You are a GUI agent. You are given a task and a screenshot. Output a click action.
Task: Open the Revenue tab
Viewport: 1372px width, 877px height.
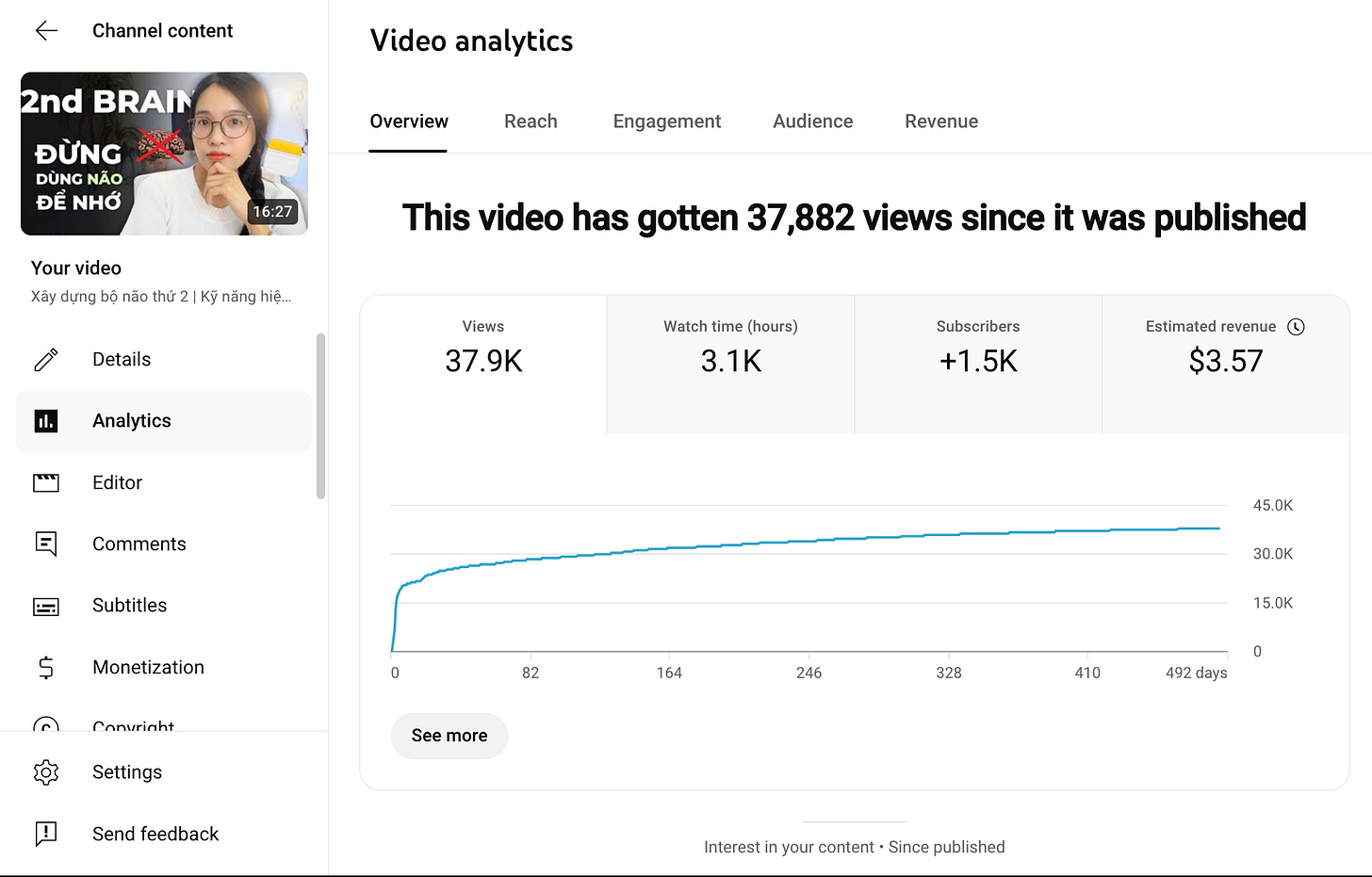tap(941, 122)
